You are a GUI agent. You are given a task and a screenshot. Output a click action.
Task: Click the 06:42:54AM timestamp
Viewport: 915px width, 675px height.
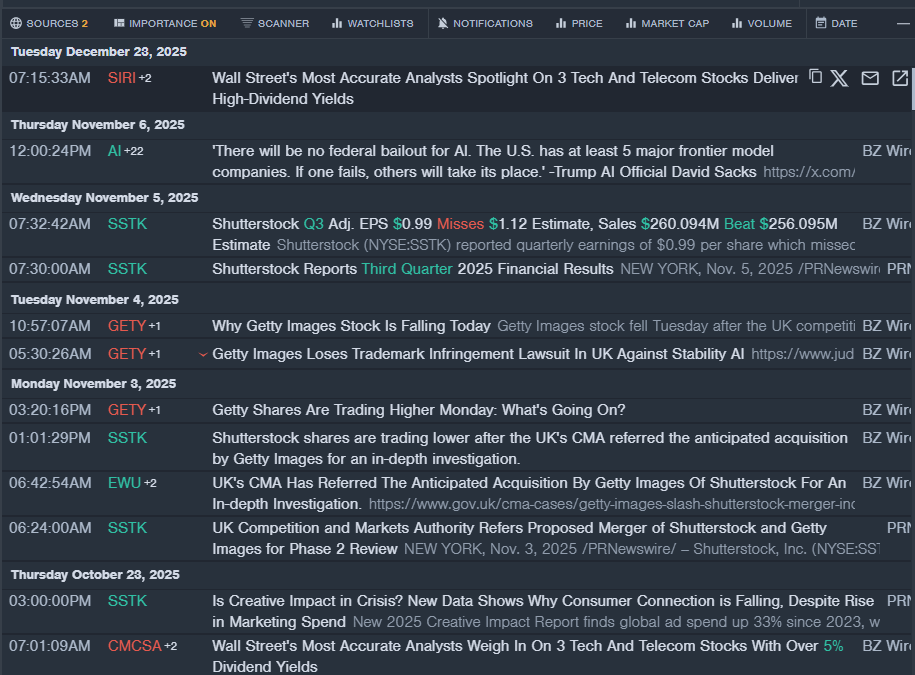coord(50,483)
